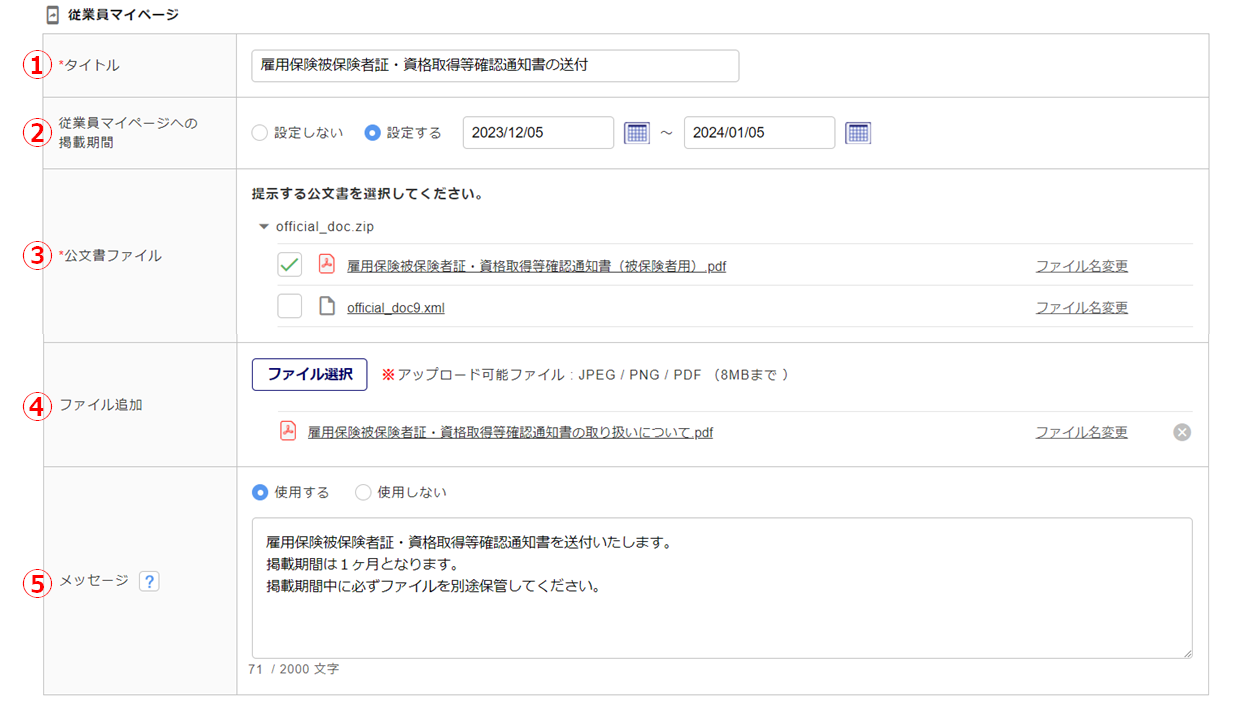Open the end date calendar picker

click(x=858, y=133)
